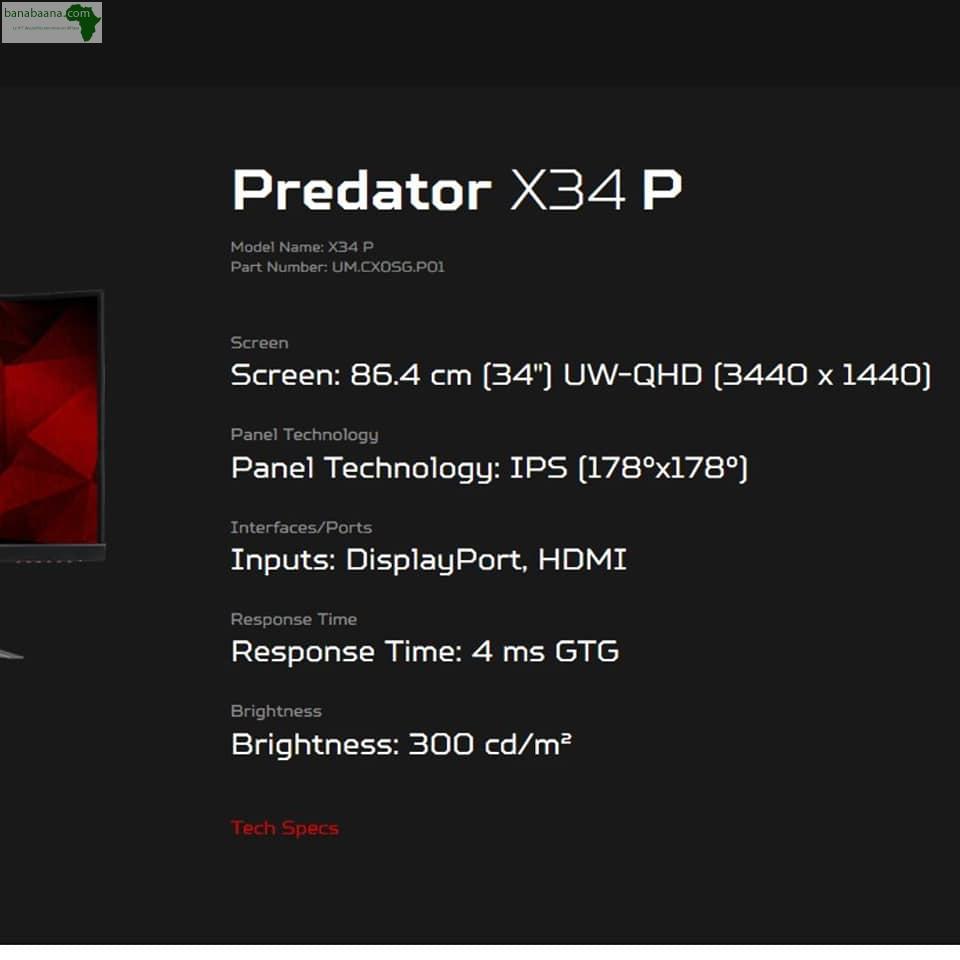Select the Predator X34 P heading
Viewport: 960px width, 960px height.
(x=457, y=190)
